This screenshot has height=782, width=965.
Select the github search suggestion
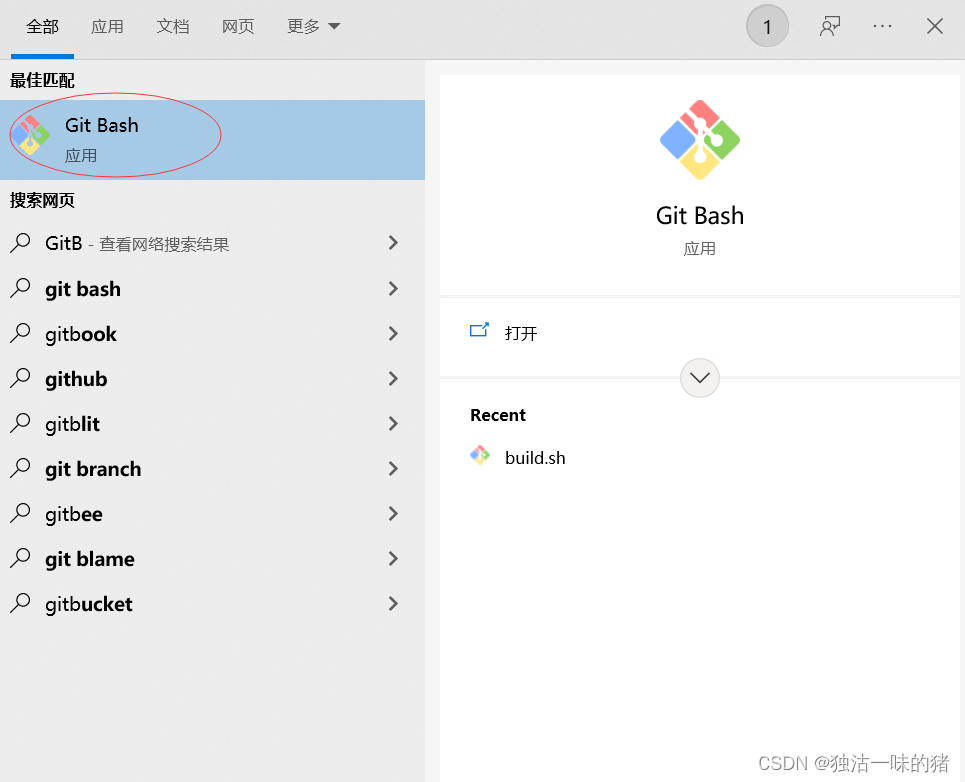pos(212,378)
